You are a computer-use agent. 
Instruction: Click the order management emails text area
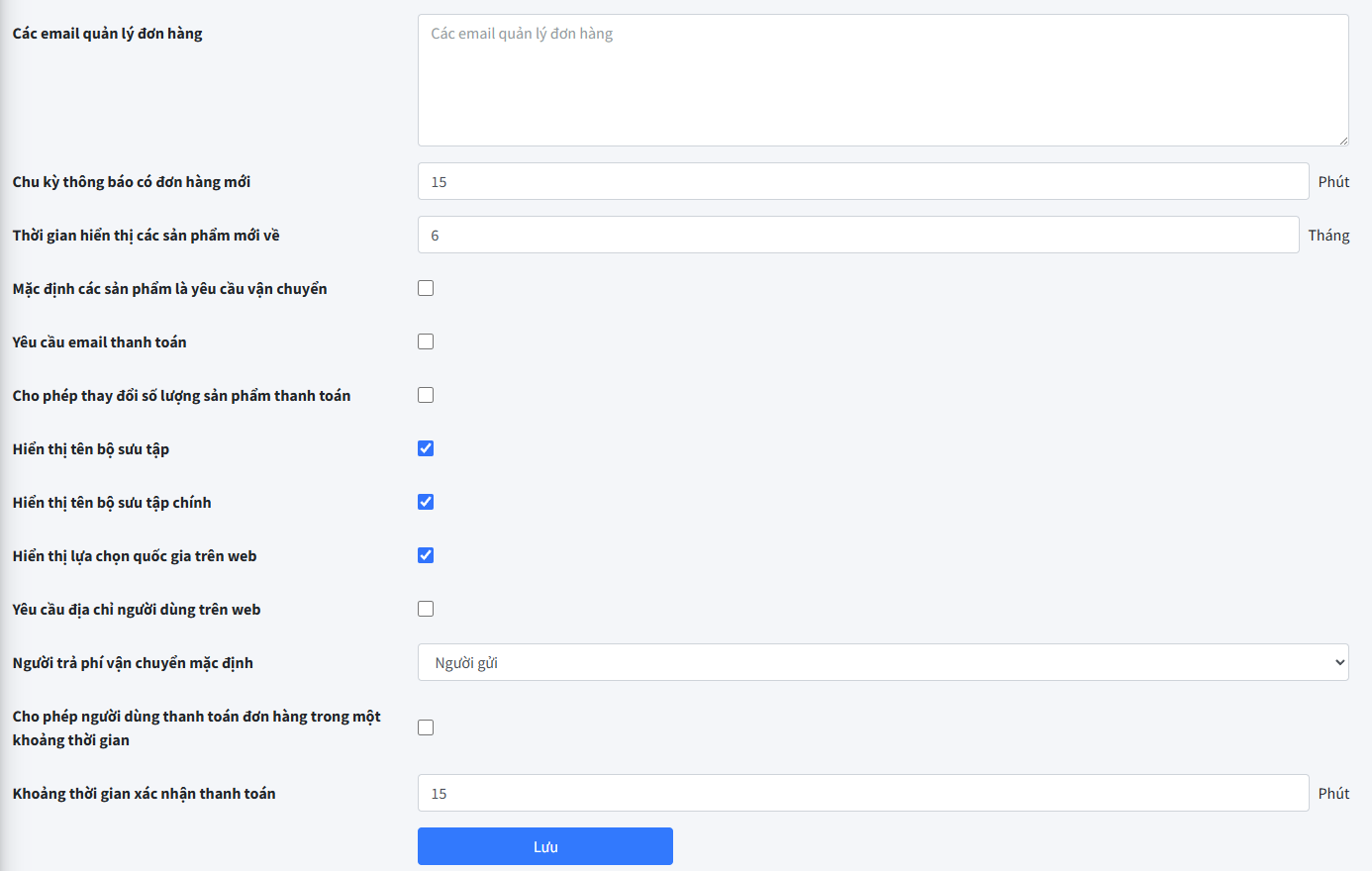tap(881, 80)
